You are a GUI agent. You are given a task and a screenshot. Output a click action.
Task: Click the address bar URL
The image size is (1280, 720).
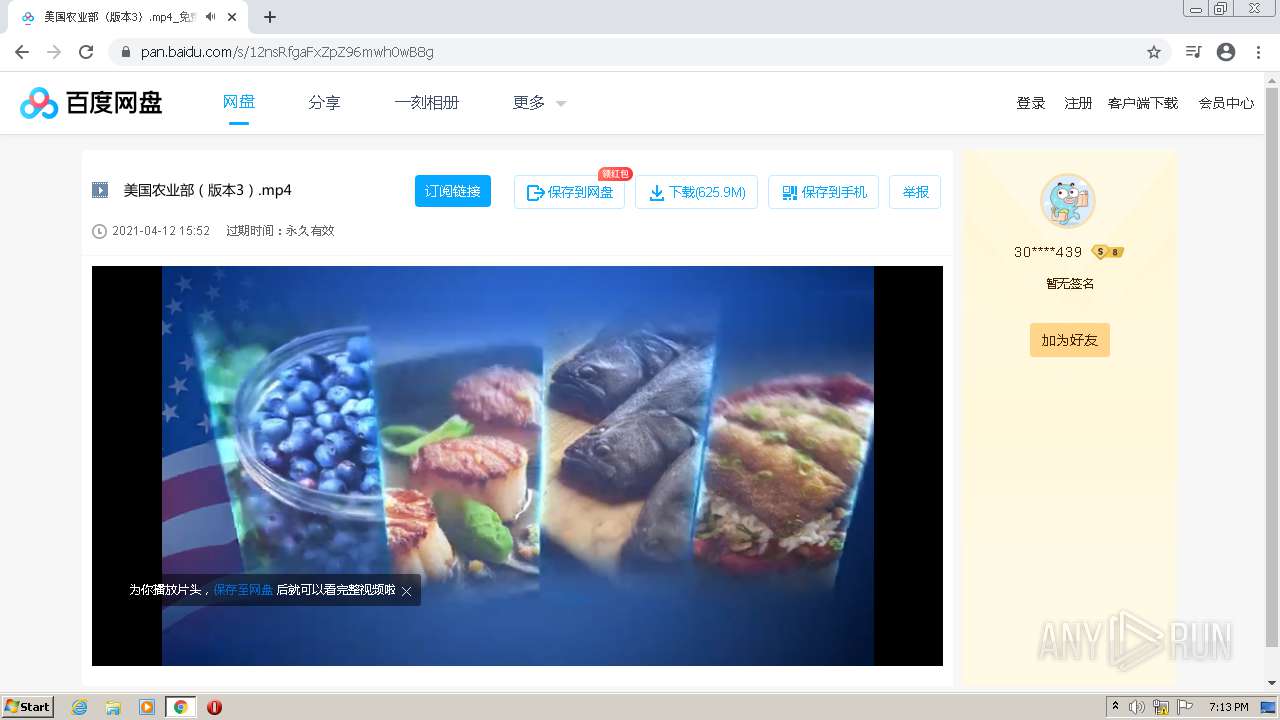(x=287, y=52)
